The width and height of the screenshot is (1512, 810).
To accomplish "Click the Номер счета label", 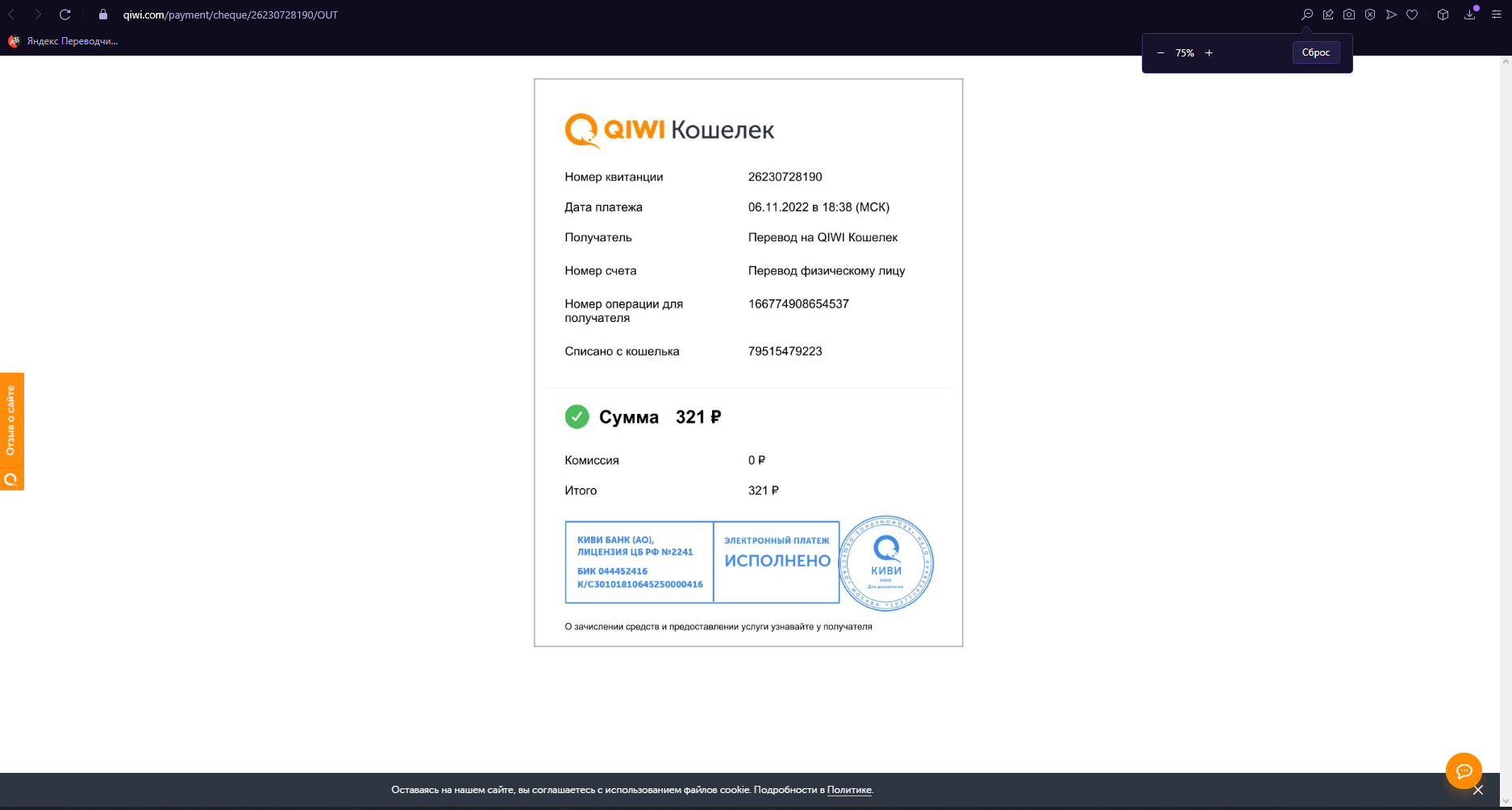I will point(601,271).
